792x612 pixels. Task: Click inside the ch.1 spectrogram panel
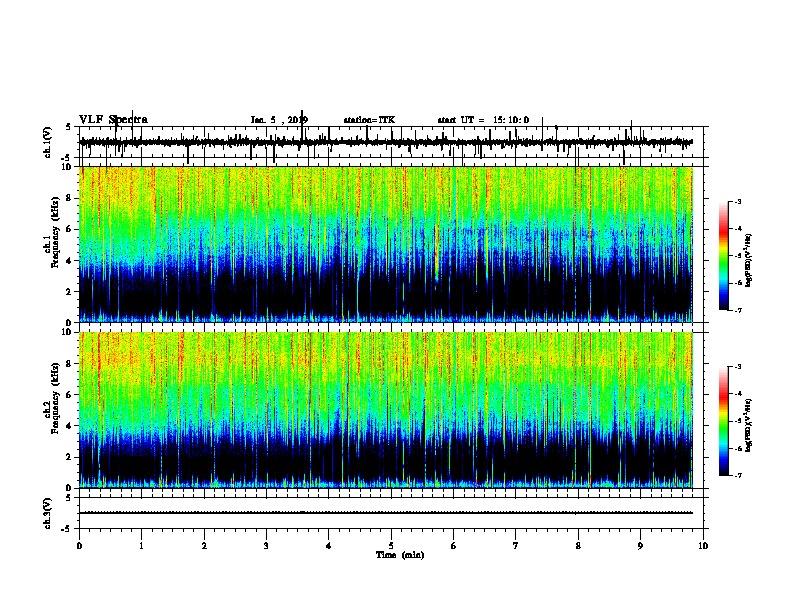pos(386,244)
